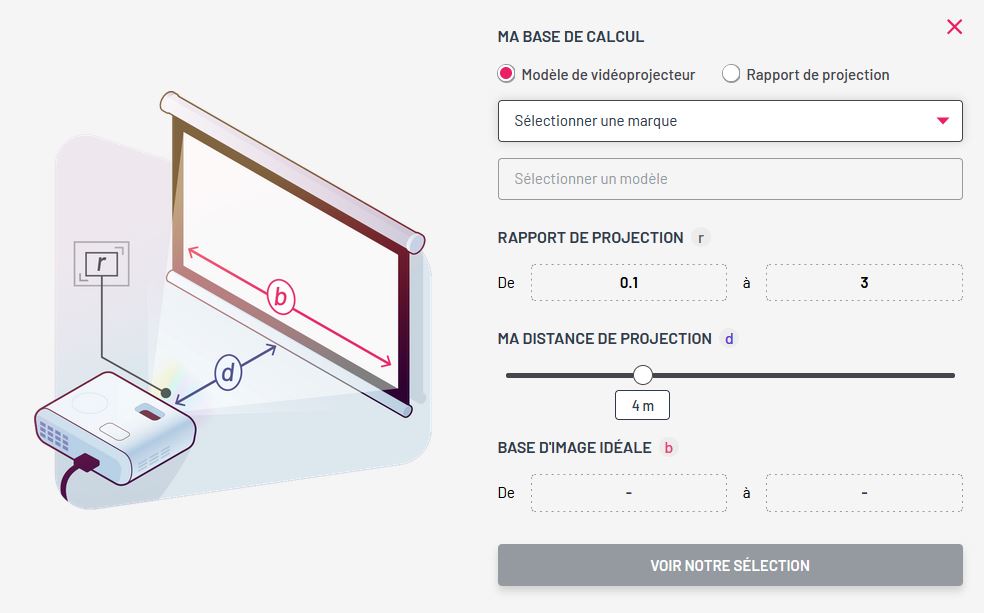Click the 'r' symbol in the illustration box
Viewport: 984px width, 613px height.
pyautogui.click(x=100, y=262)
